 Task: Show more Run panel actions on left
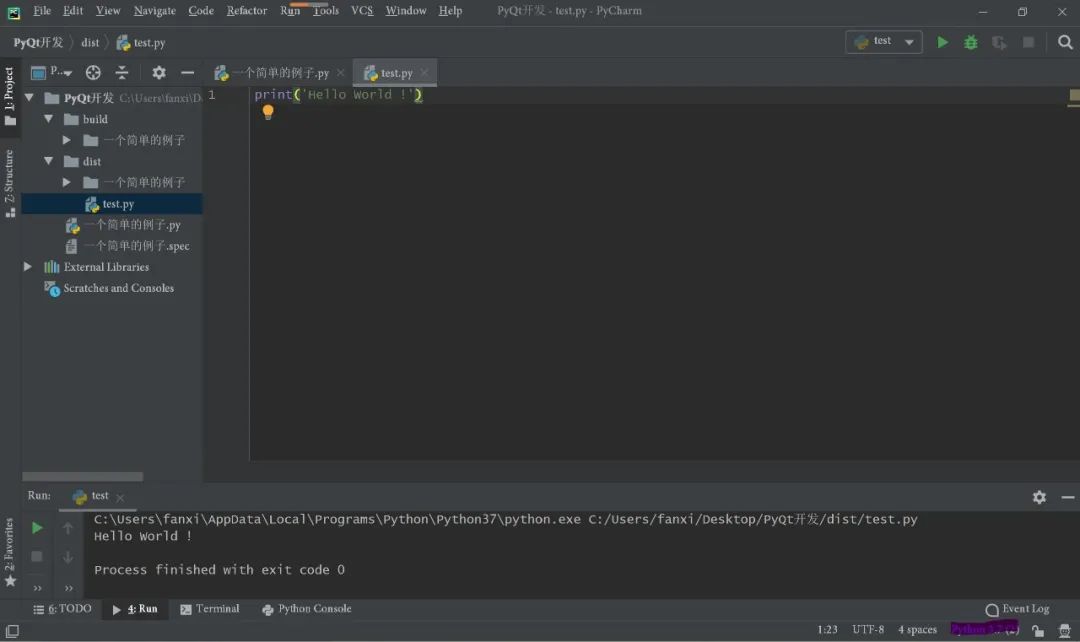(x=38, y=588)
